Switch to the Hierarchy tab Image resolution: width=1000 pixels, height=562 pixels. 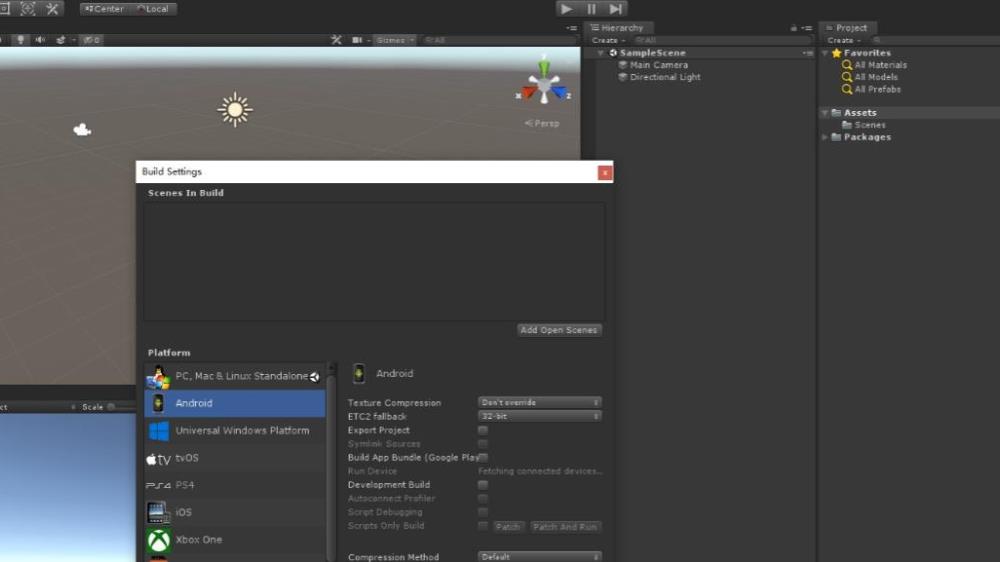[617, 27]
